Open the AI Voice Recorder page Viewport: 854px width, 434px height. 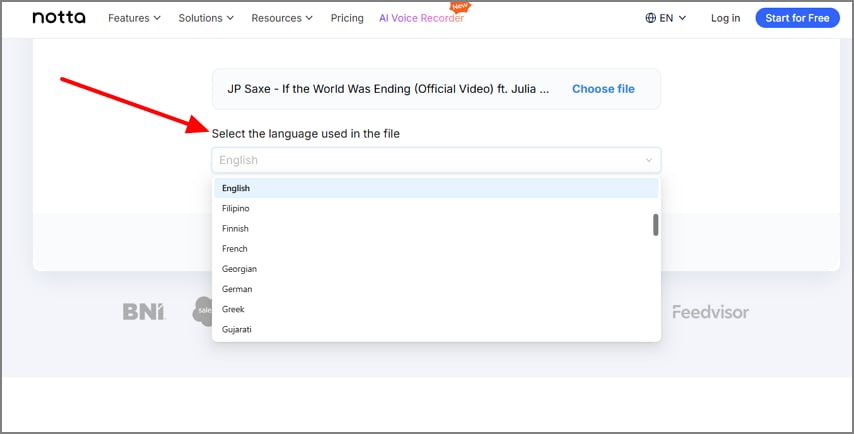tap(422, 18)
